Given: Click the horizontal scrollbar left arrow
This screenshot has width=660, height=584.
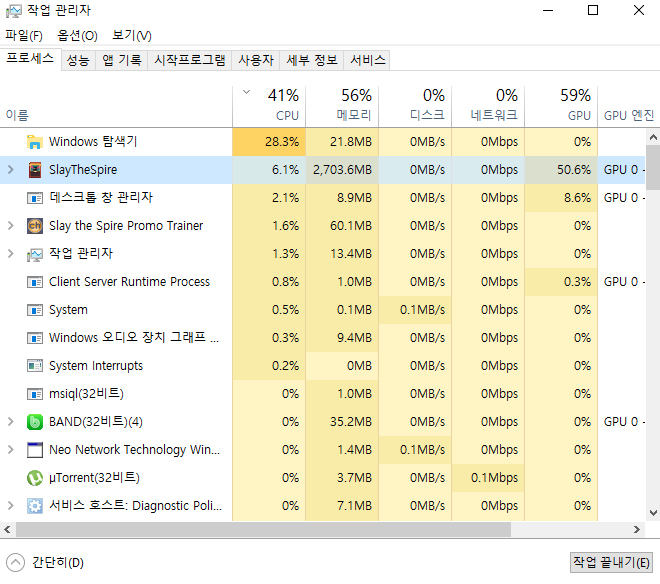Looking at the screenshot, I should [x=7, y=530].
